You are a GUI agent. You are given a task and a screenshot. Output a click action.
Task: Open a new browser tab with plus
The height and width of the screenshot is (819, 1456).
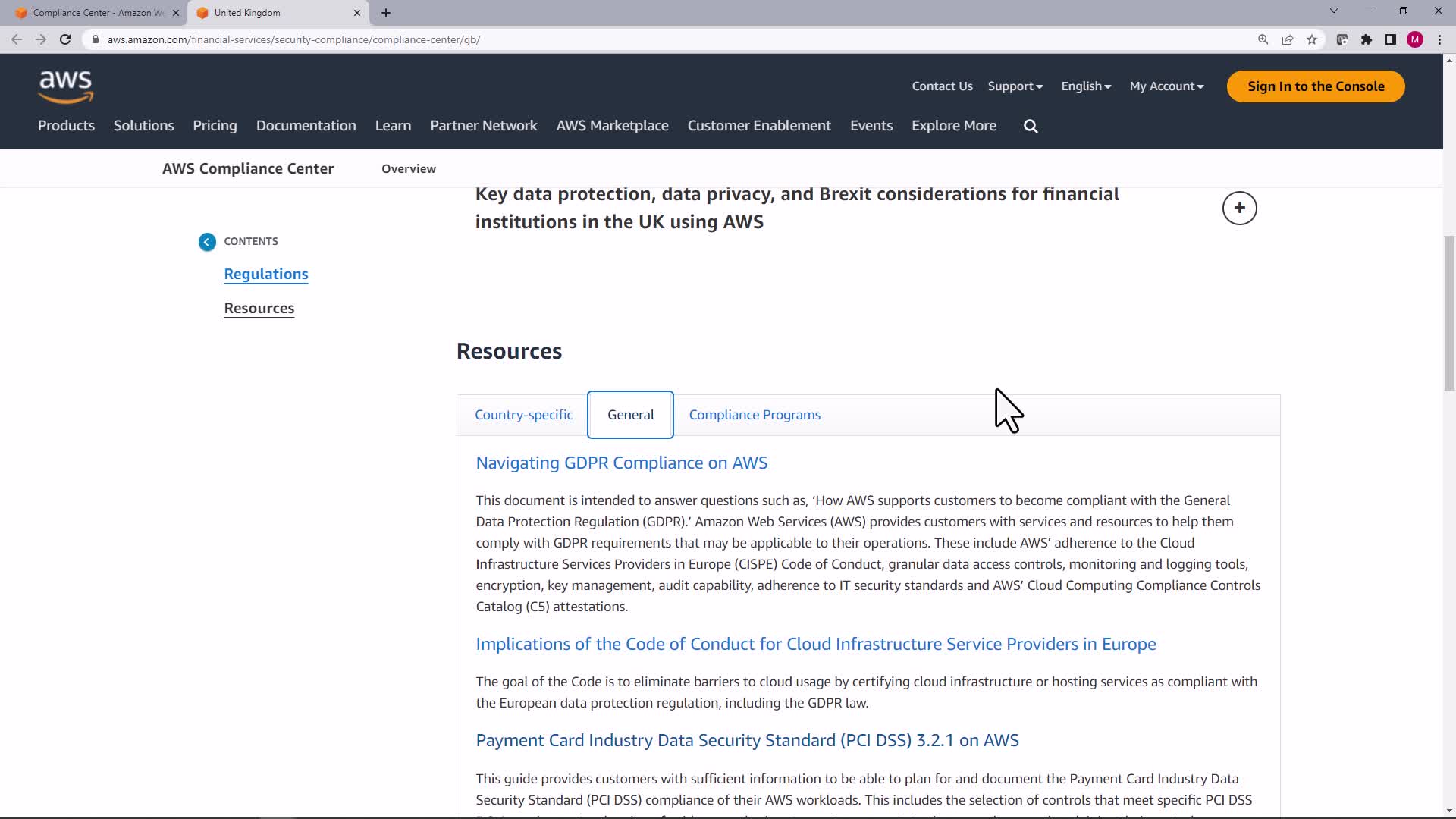click(386, 13)
